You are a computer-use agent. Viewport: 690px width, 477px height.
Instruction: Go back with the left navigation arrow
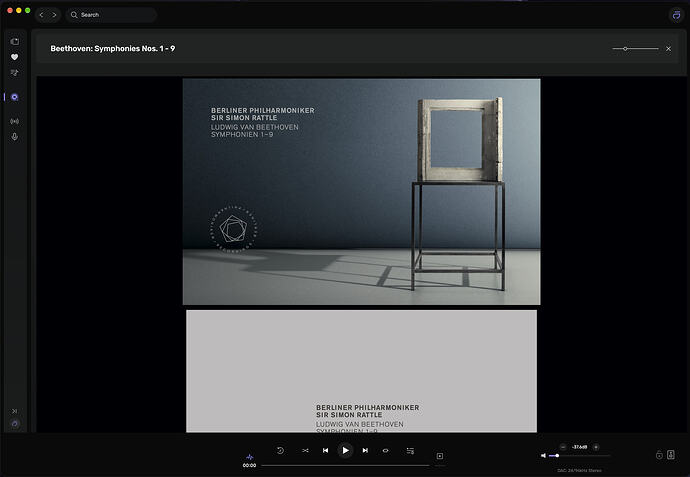(42, 15)
